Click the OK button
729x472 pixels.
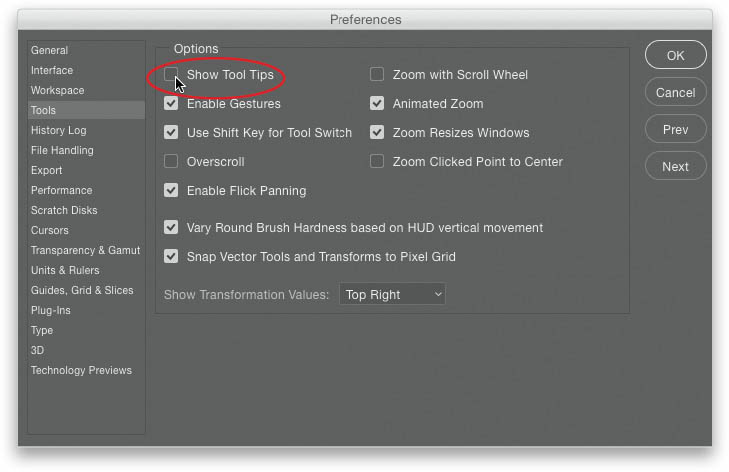coord(675,55)
